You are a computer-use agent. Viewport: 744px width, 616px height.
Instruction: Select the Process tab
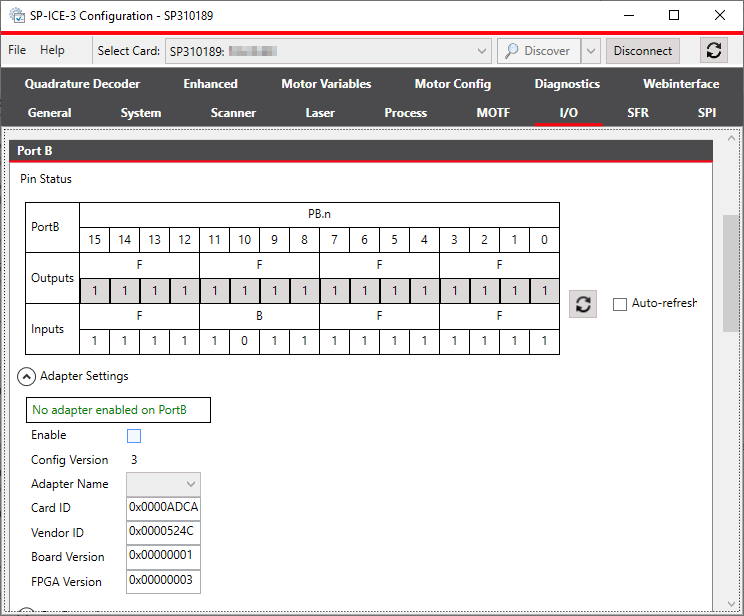coord(405,113)
